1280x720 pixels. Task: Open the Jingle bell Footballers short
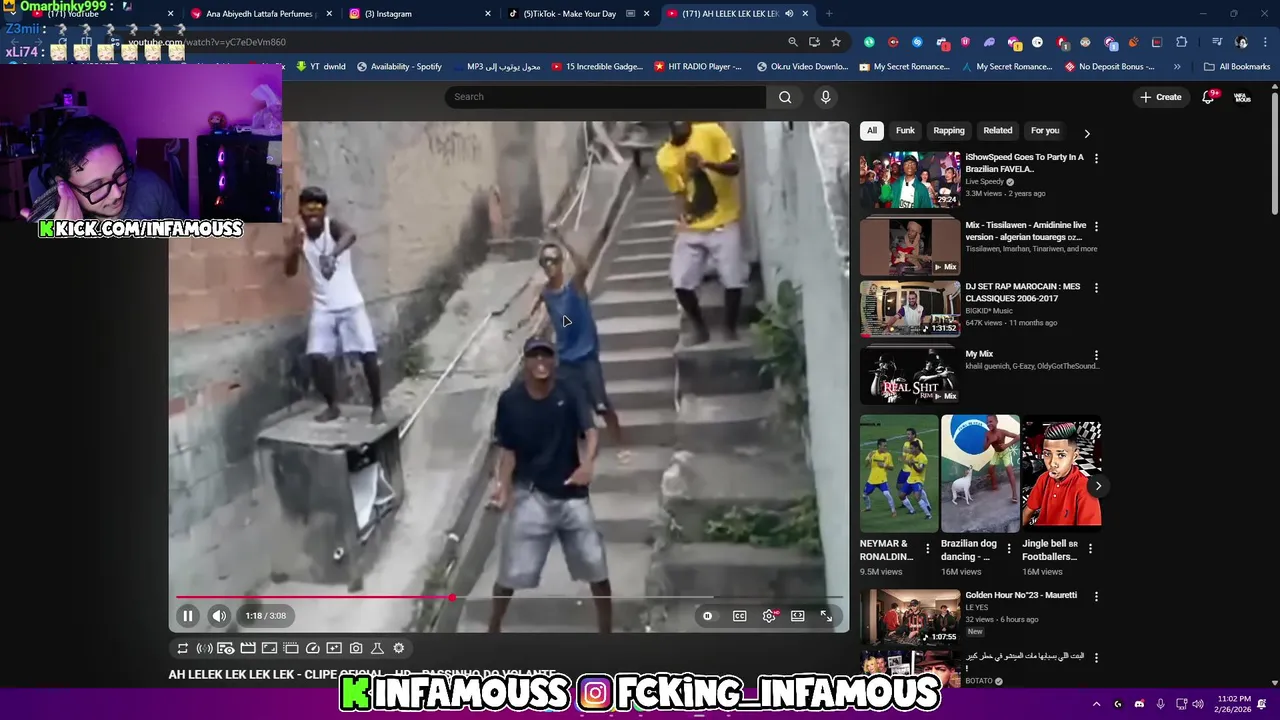tap(1061, 474)
